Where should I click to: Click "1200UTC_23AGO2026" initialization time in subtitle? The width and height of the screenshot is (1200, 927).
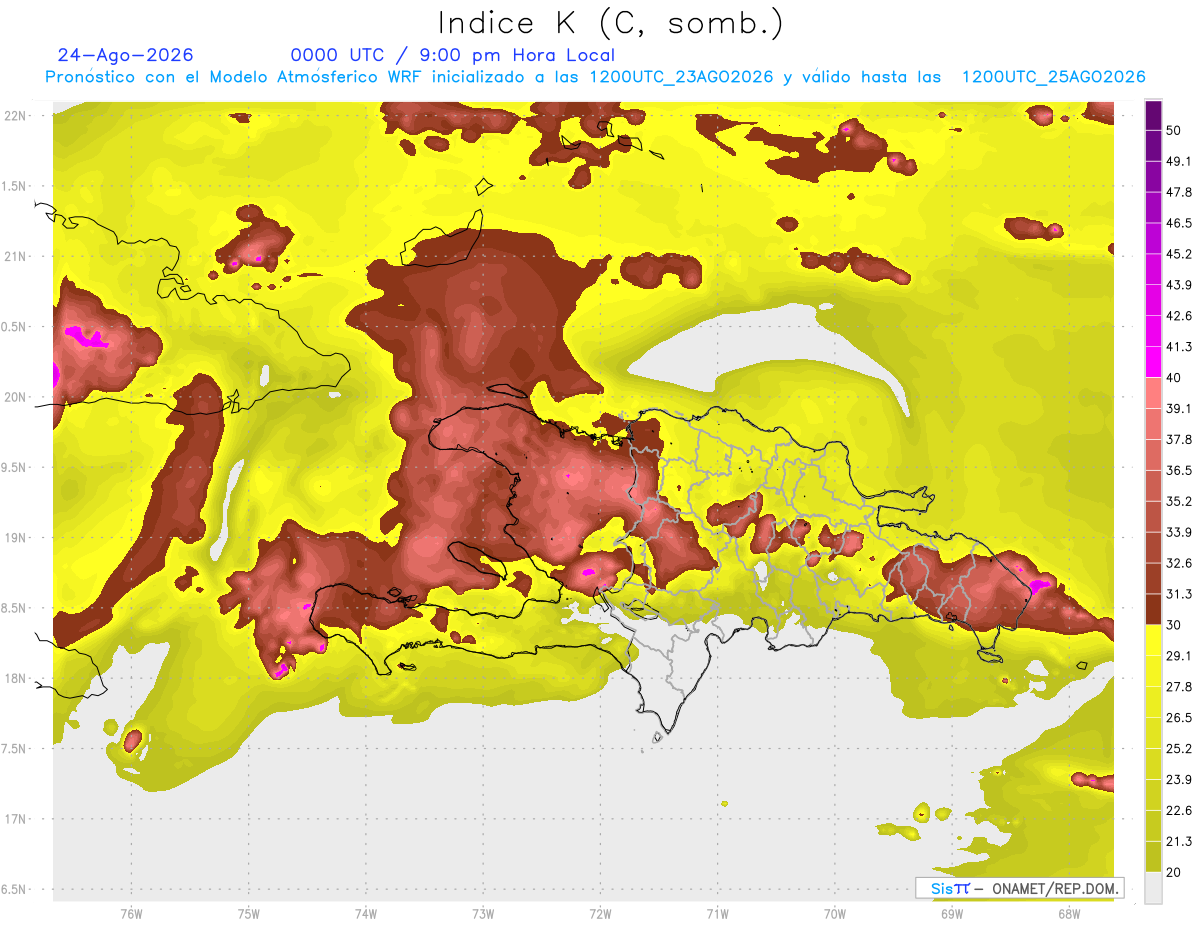(681, 77)
